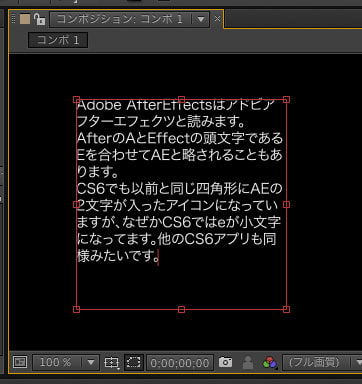The height and width of the screenshot is (384, 362).
Task: Click the right-middle text box handle
Action: point(286,204)
